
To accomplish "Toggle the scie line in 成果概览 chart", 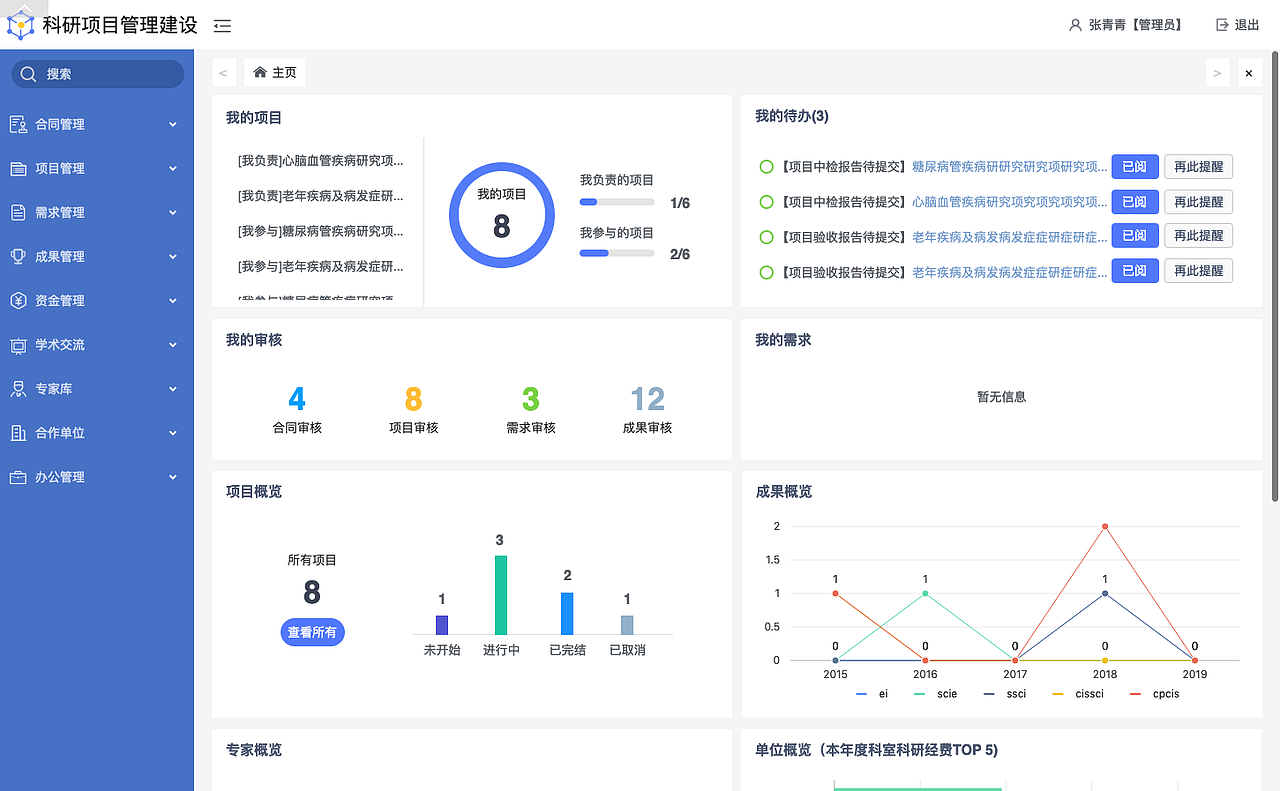I will 936,693.
